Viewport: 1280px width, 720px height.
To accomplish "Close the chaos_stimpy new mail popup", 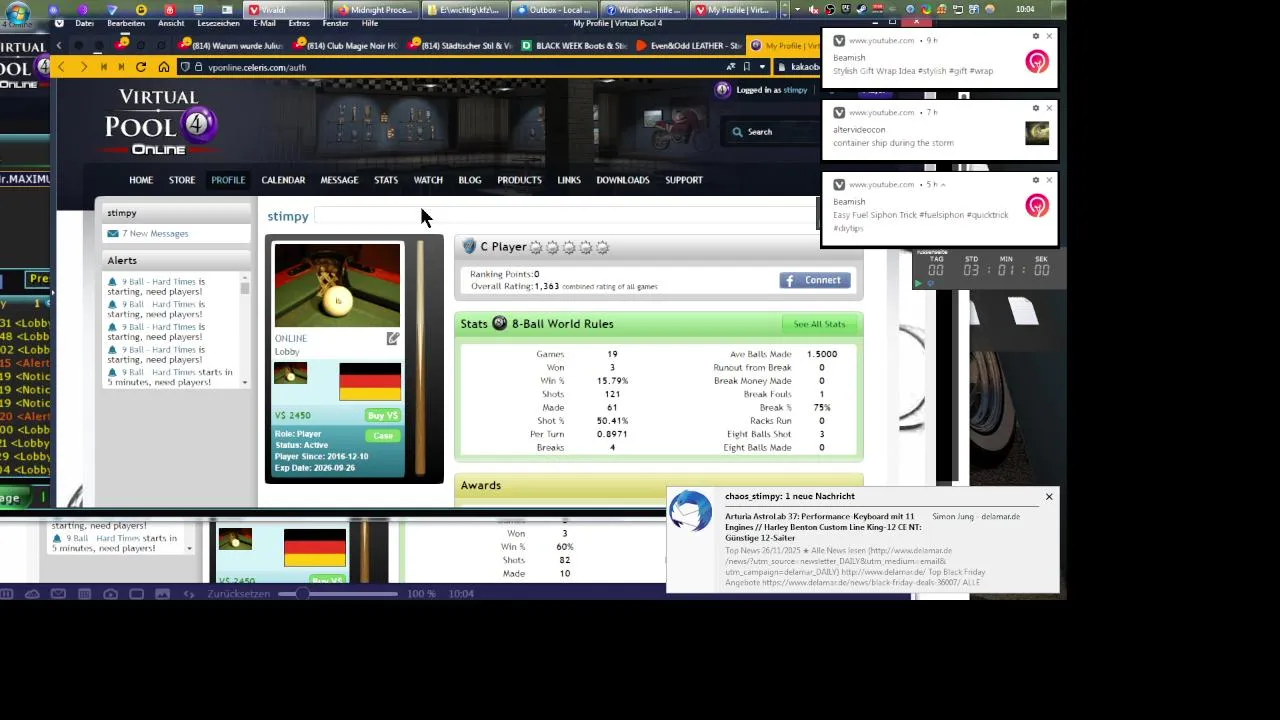I will pos(1049,497).
